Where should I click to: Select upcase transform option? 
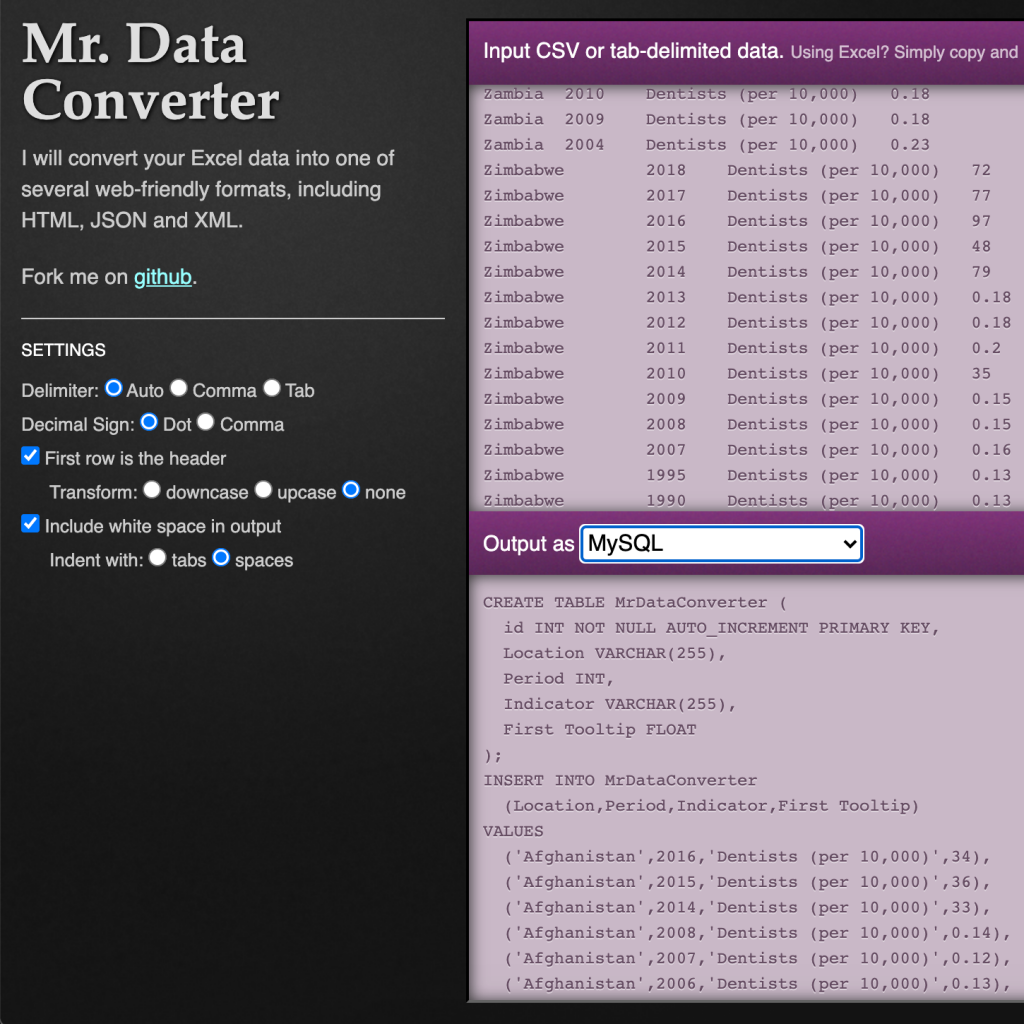(x=263, y=490)
